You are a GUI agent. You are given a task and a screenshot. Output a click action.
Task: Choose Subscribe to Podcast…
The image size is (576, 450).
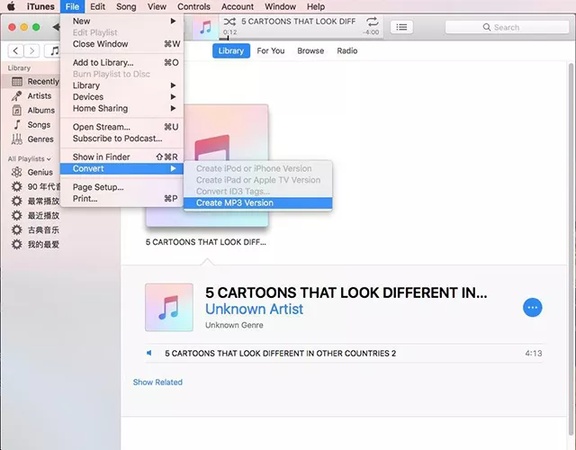coord(122,138)
